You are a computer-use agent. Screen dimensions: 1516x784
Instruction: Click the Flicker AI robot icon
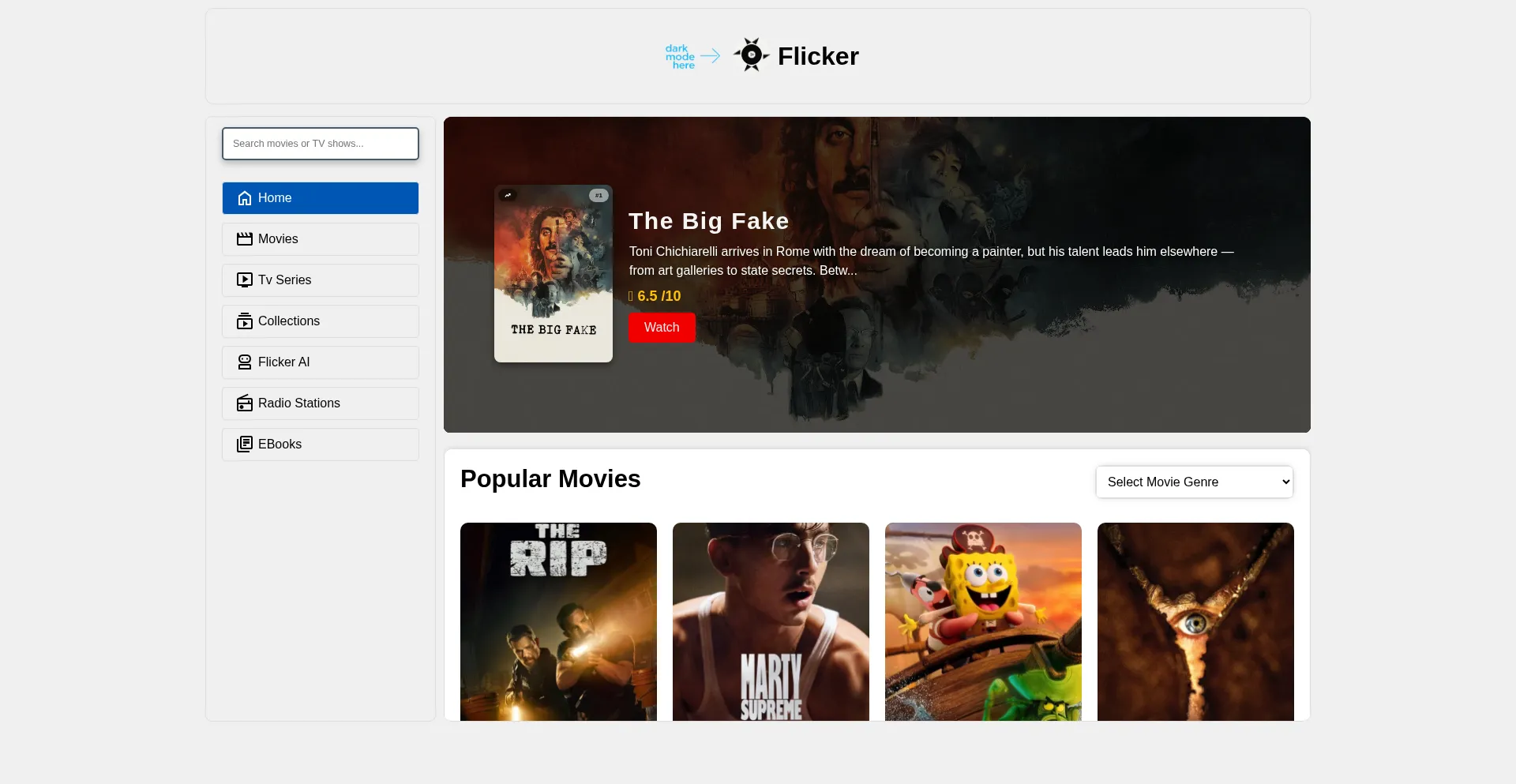[x=244, y=362]
